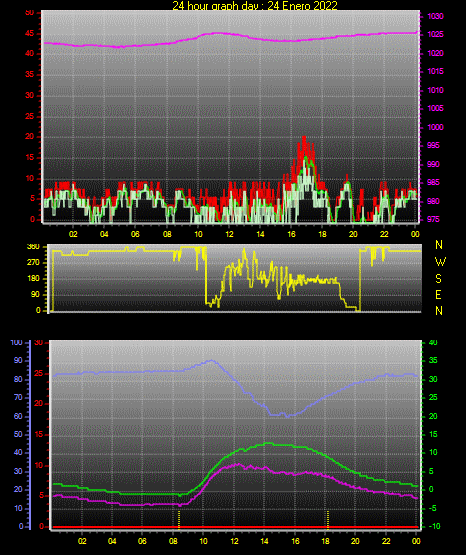Viewport: 466px width, 555px height.
Task: Click the E compass label beside direction graph
Action: point(438,294)
